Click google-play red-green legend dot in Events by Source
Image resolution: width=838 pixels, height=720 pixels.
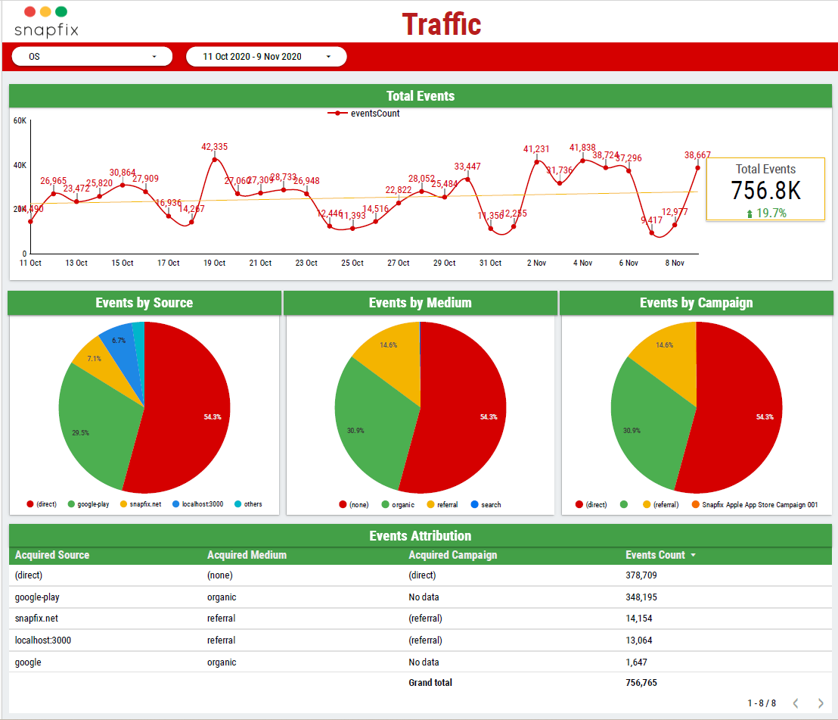click(x=71, y=504)
